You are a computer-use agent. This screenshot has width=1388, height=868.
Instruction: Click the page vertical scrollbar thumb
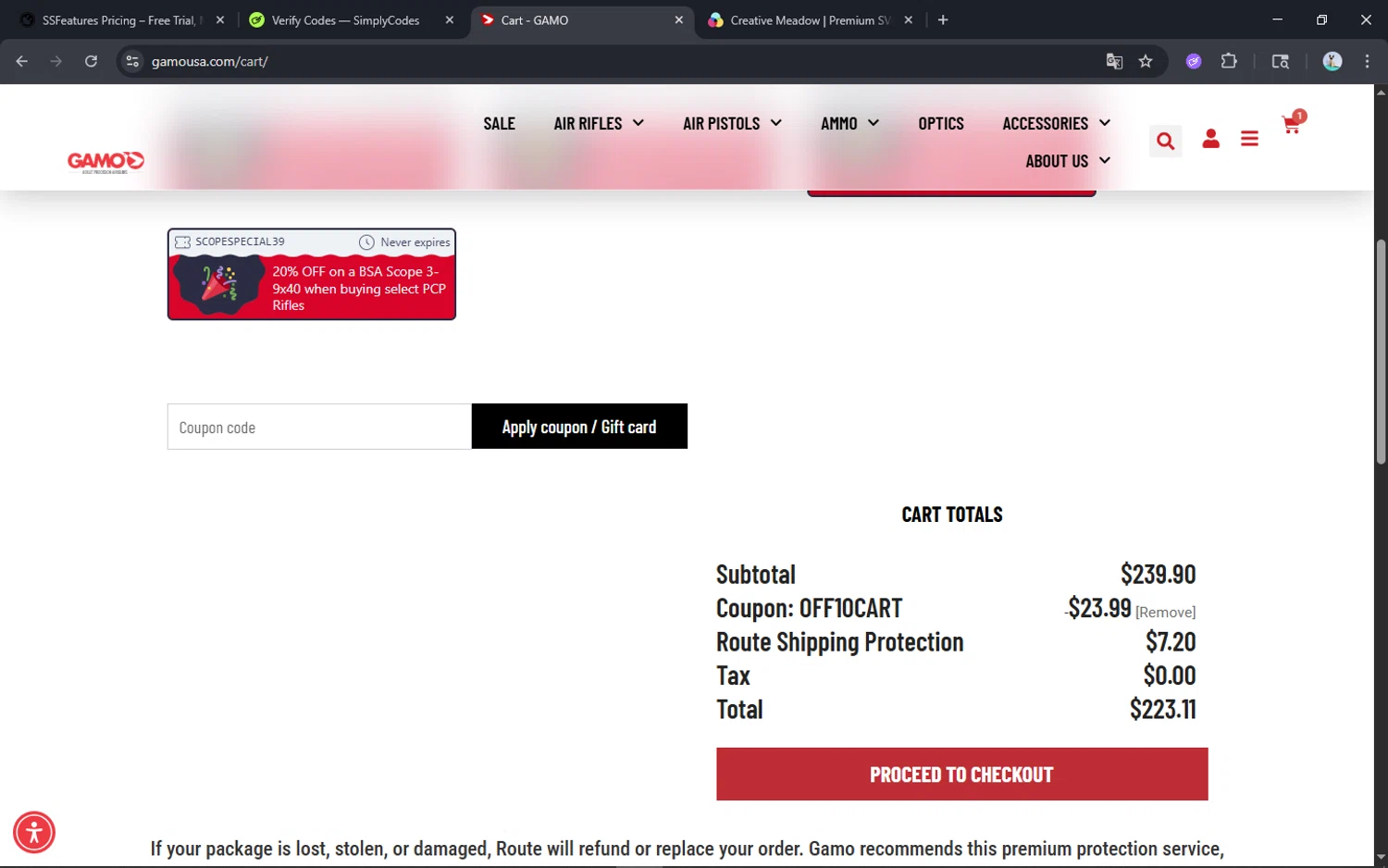point(1381,352)
